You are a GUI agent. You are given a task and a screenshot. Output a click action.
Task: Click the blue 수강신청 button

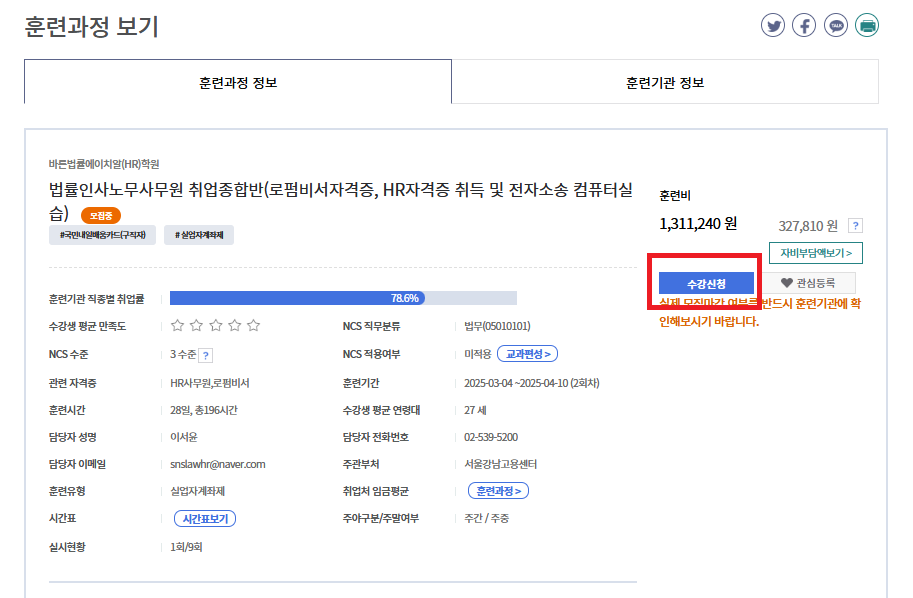706,283
